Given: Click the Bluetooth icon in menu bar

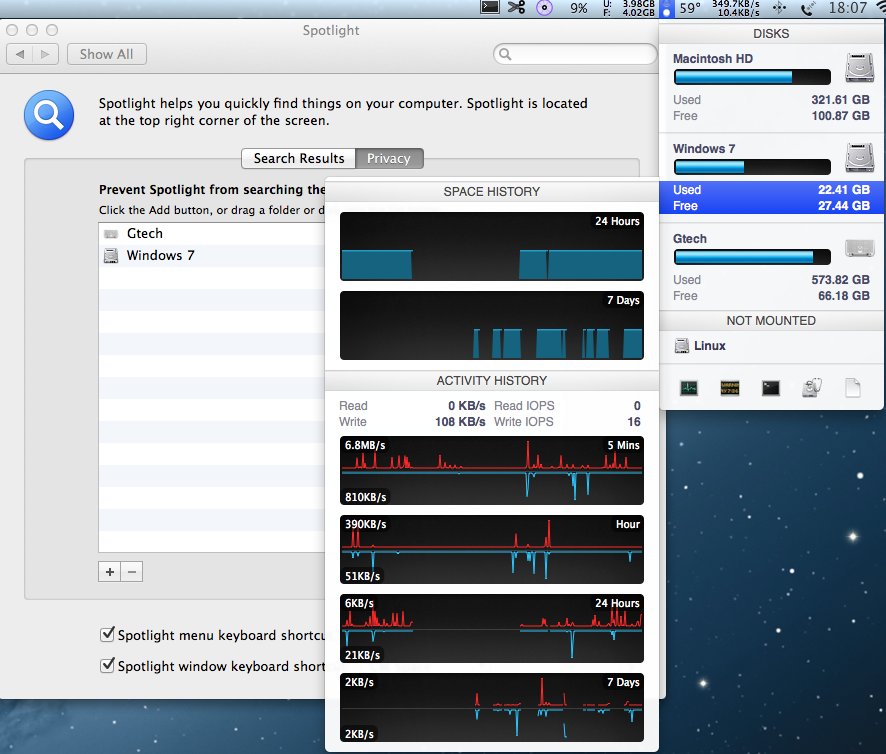Looking at the screenshot, I should [779, 8].
